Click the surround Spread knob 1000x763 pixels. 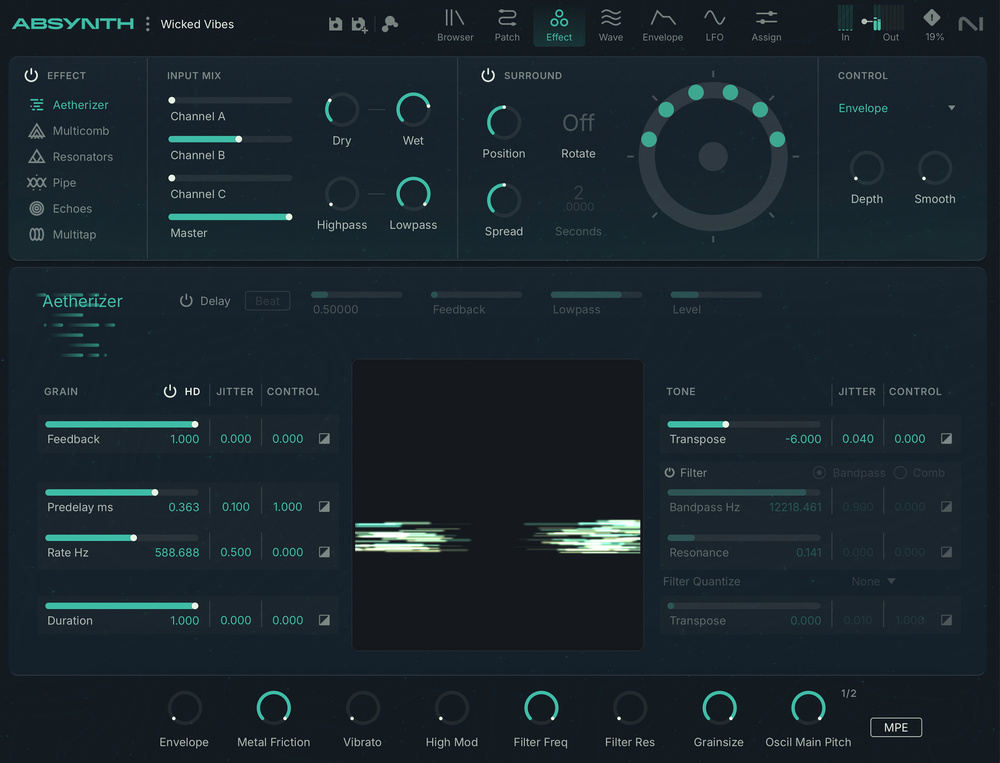click(x=504, y=200)
